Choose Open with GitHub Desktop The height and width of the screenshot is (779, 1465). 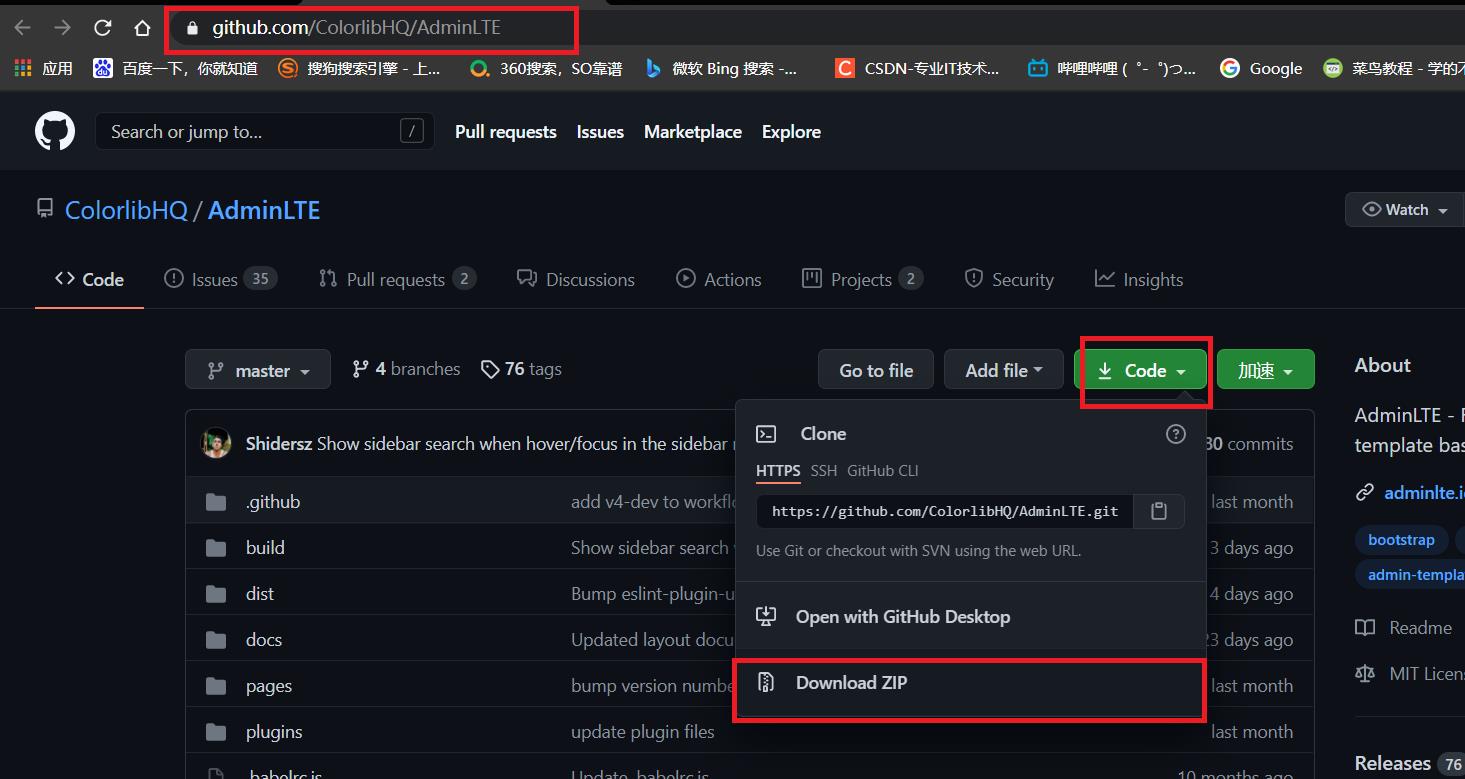click(970, 617)
